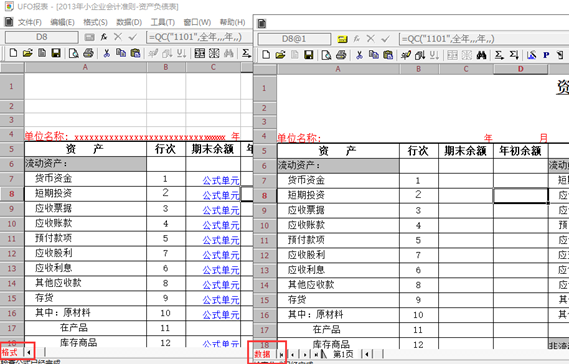Toggle the 格式 format mode button at bottom-left
Image resolution: width=569 pixels, height=364 pixels.
[10, 352]
